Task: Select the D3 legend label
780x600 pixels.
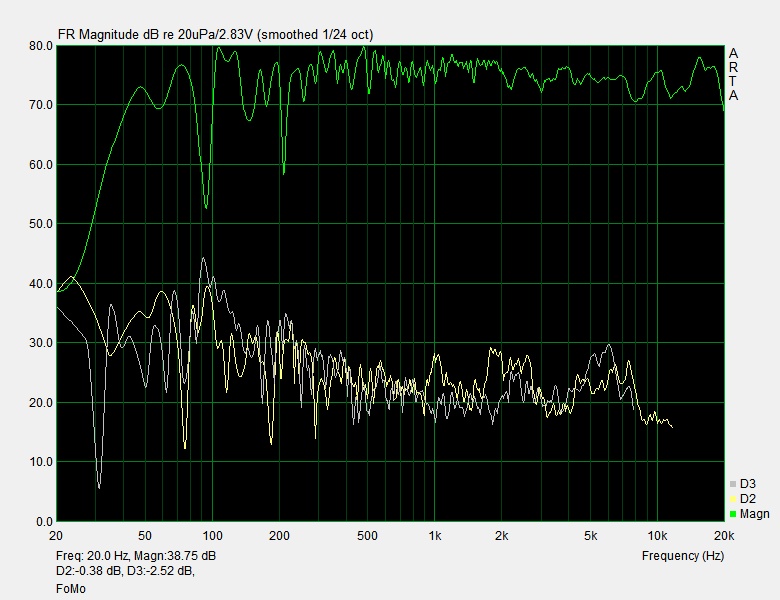Action: [x=748, y=484]
